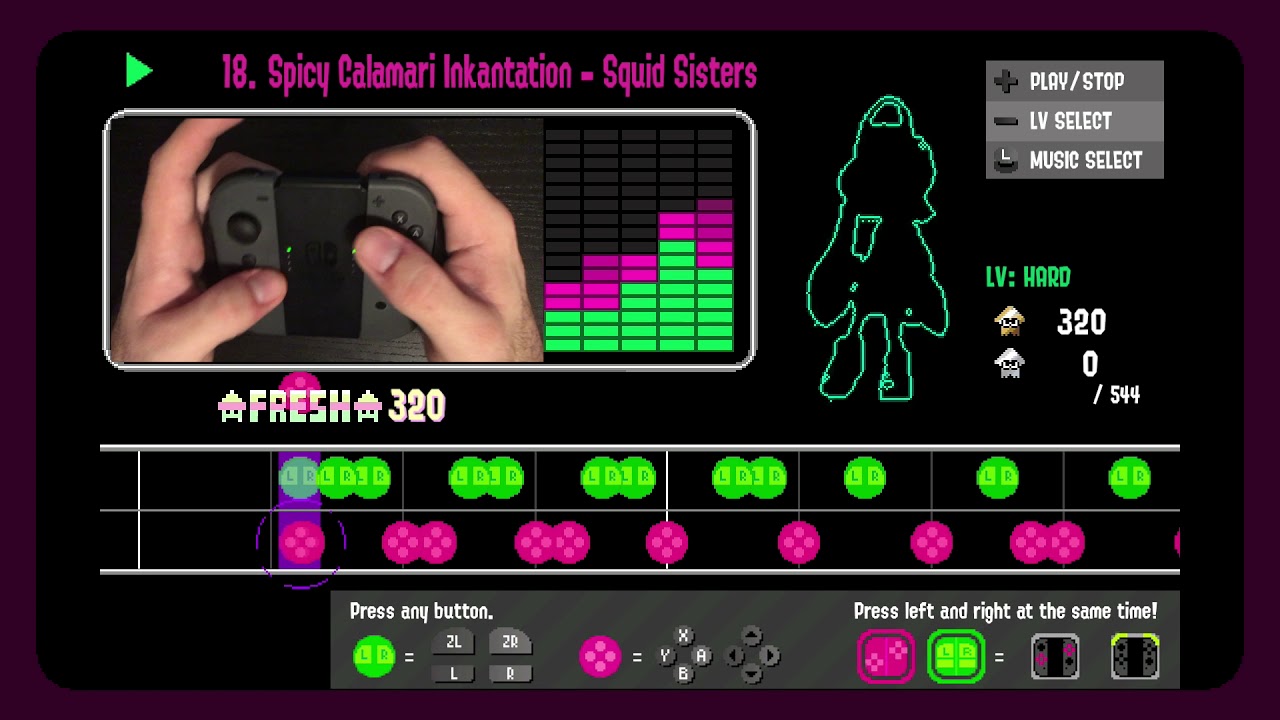Click the B face button icon
This screenshot has height=720, width=1280.
click(x=684, y=674)
